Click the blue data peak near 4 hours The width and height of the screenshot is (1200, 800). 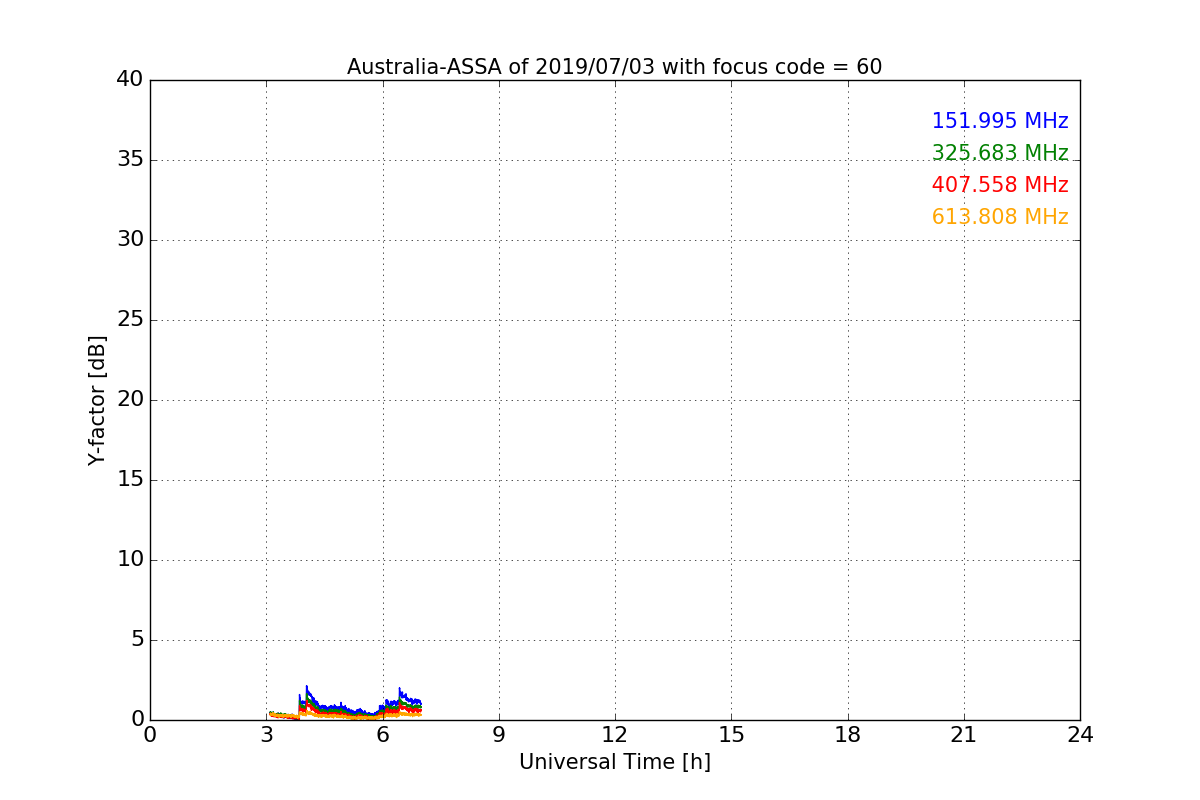[306, 688]
